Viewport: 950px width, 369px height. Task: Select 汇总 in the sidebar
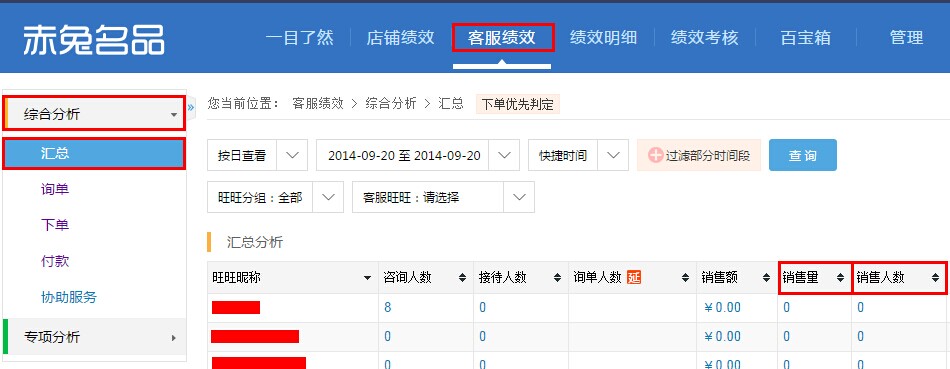point(95,153)
